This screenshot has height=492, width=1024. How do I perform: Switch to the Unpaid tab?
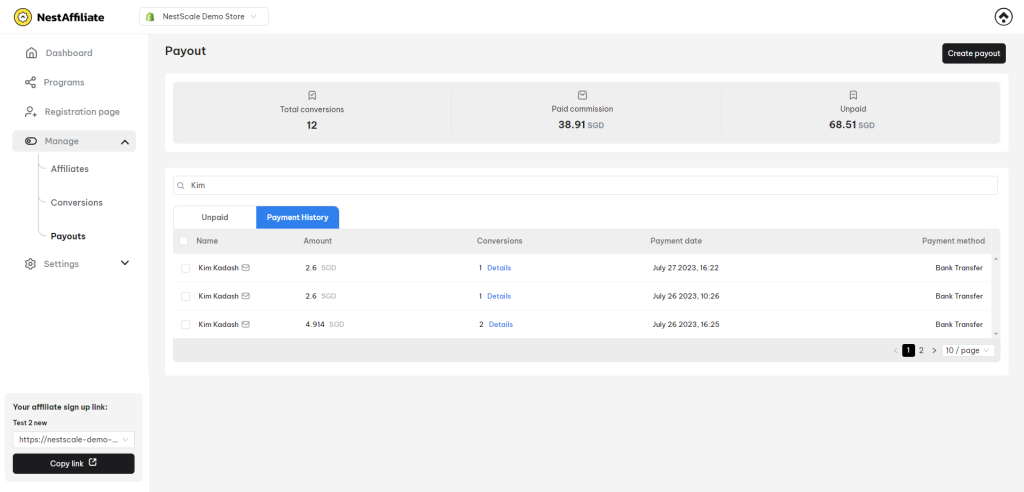point(215,218)
